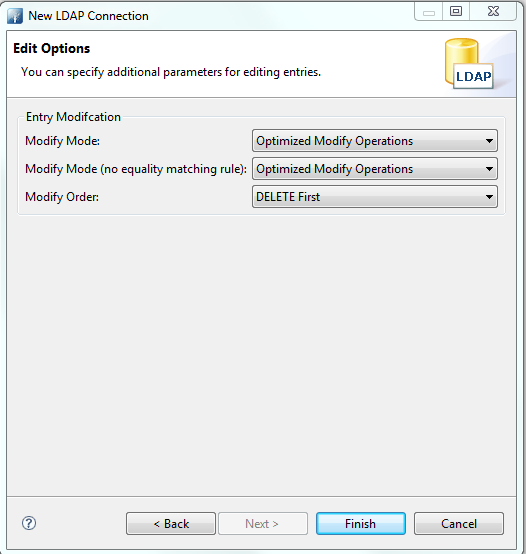Click the greyed-out Next button
This screenshot has width=526, height=554.
point(263,523)
